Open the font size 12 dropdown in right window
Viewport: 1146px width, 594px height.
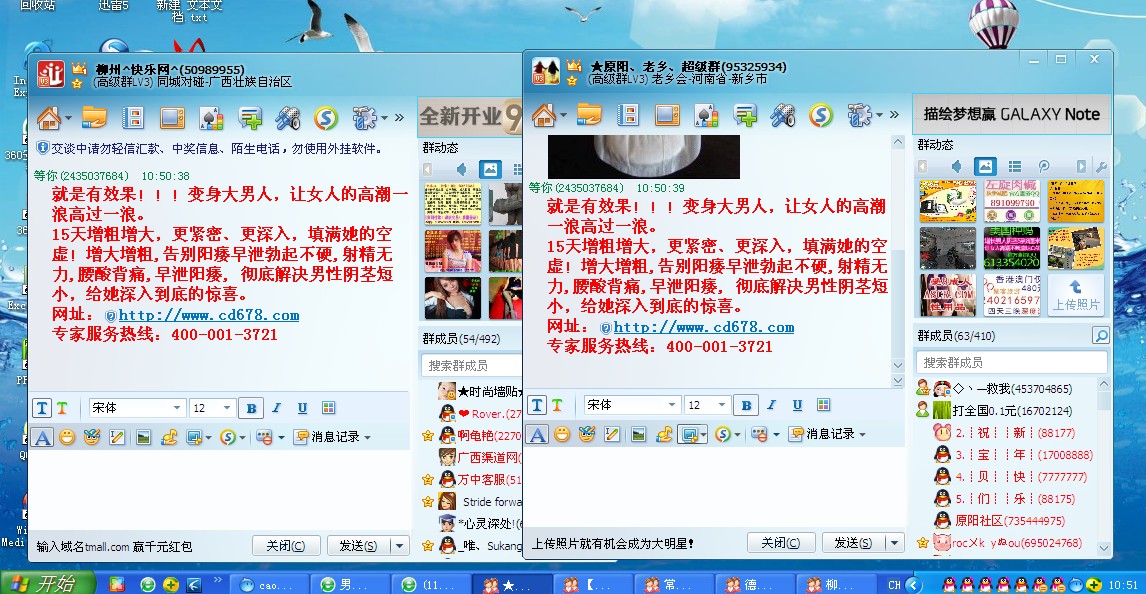(x=722, y=405)
